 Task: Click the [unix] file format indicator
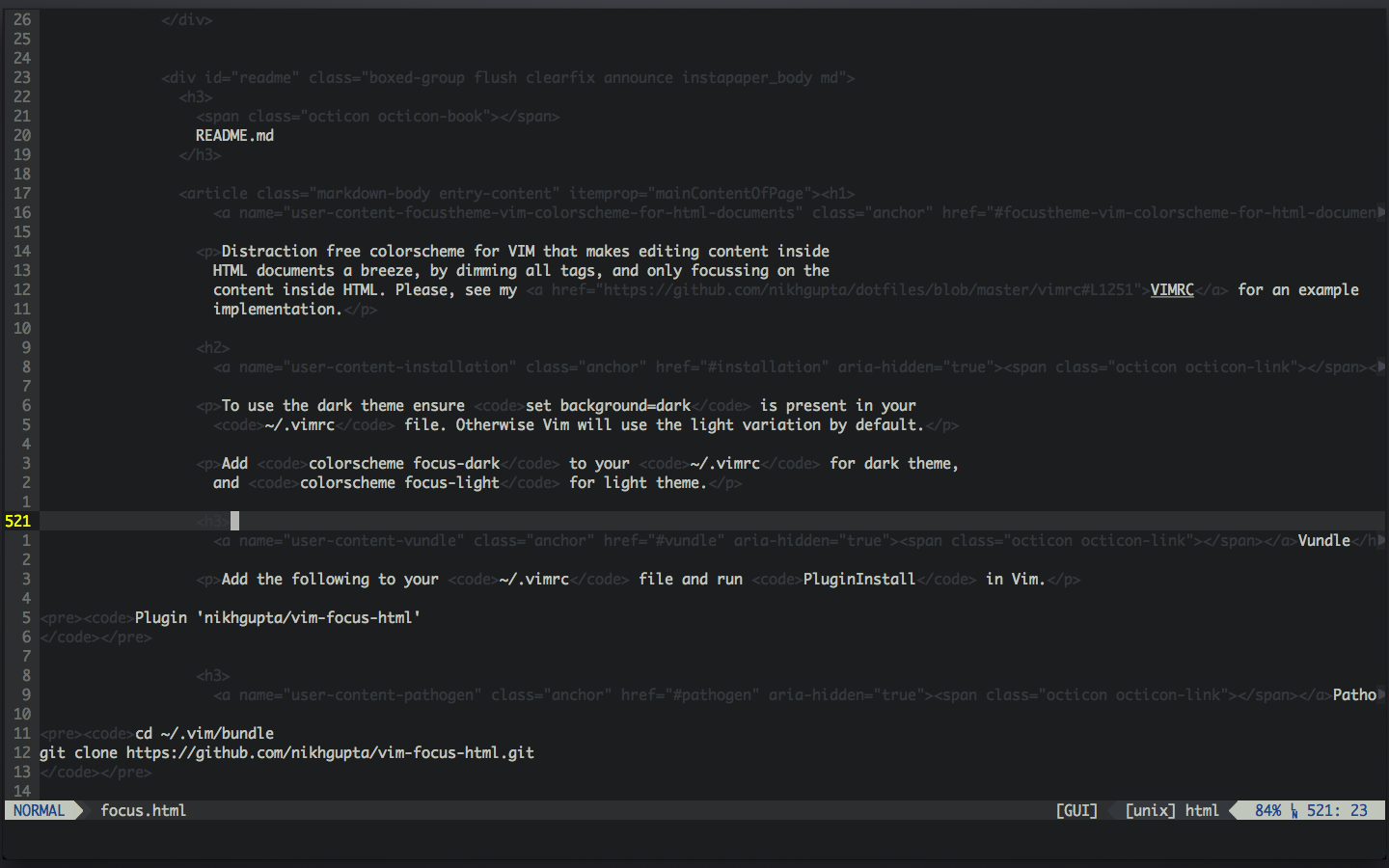(x=1150, y=810)
